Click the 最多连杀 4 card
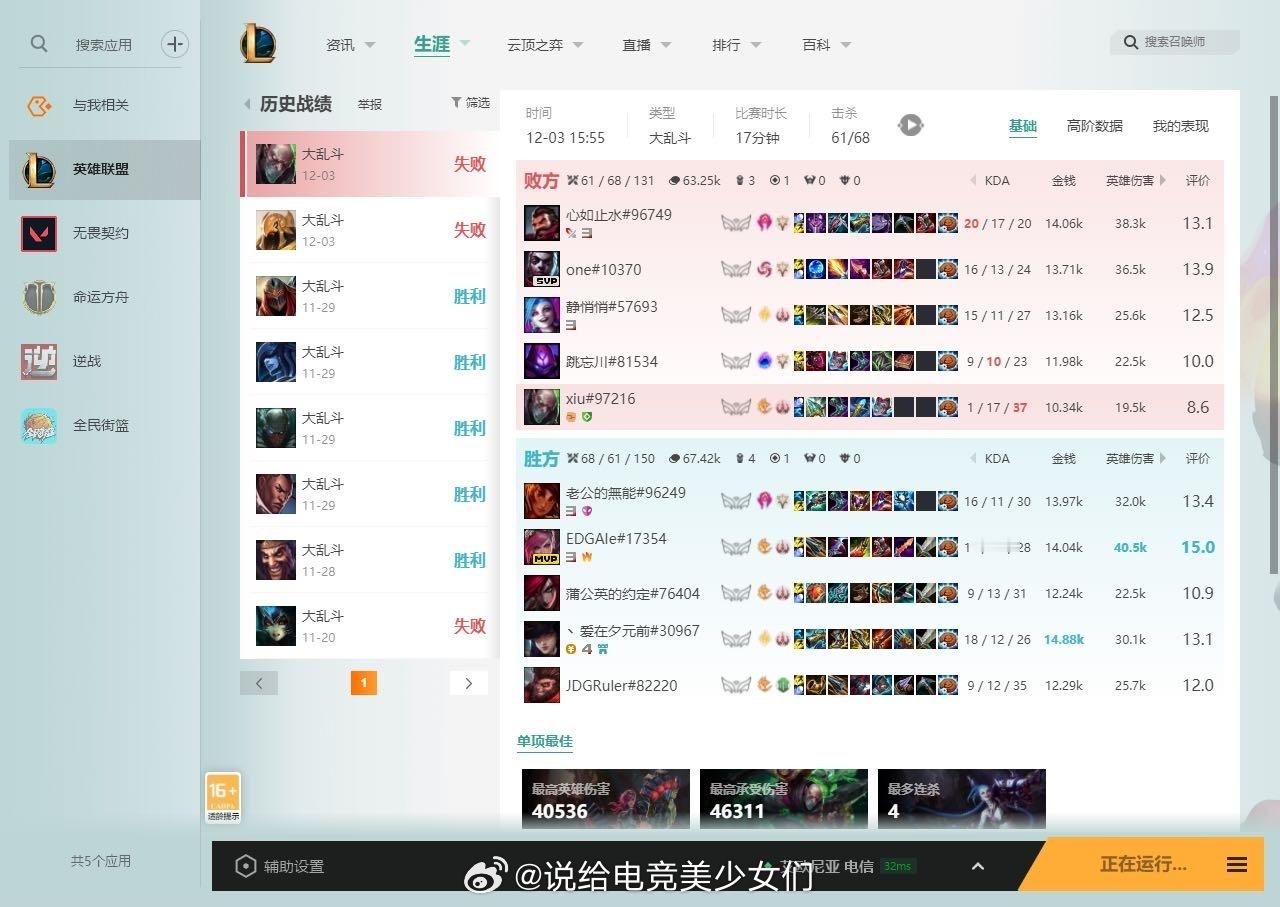Viewport: 1280px width, 907px height. pos(962,798)
